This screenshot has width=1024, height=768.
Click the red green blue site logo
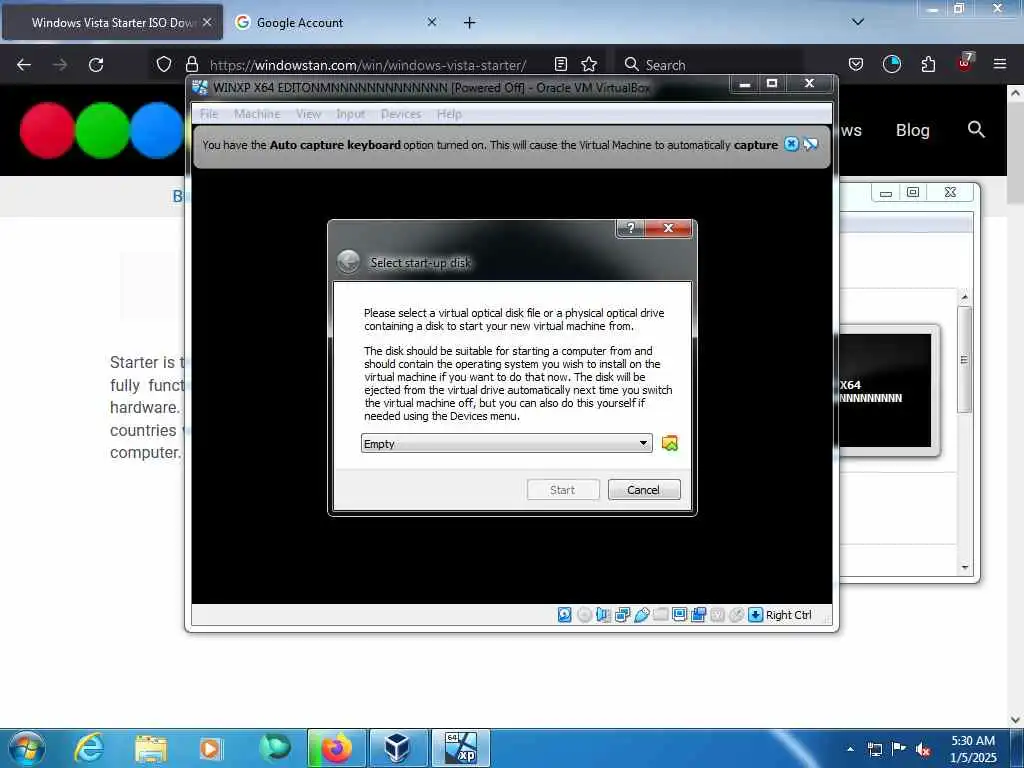click(101, 130)
